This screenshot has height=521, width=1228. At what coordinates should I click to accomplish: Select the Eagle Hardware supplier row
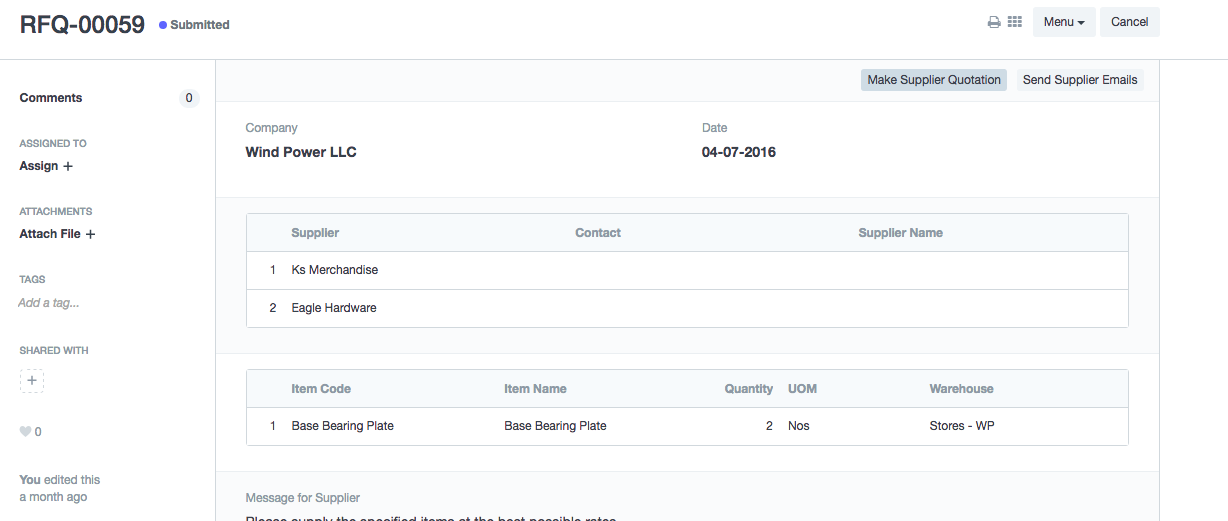click(334, 308)
